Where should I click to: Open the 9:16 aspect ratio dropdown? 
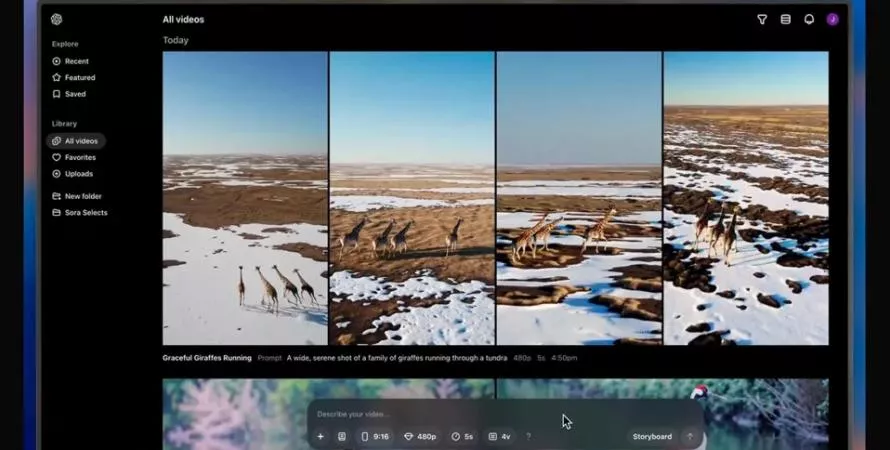(375, 436)
